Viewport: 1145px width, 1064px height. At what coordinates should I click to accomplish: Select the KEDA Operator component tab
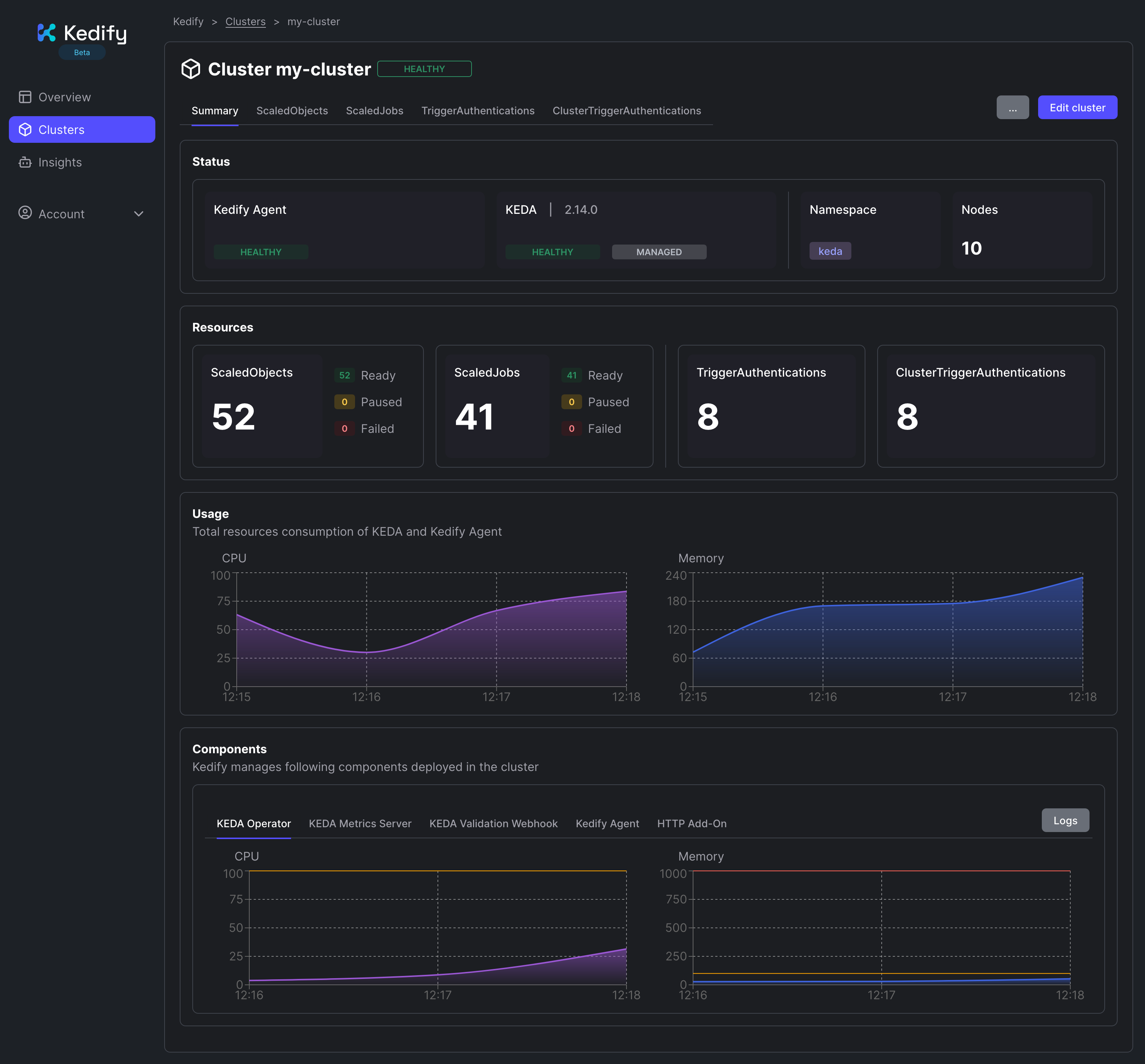coord(253,823)
